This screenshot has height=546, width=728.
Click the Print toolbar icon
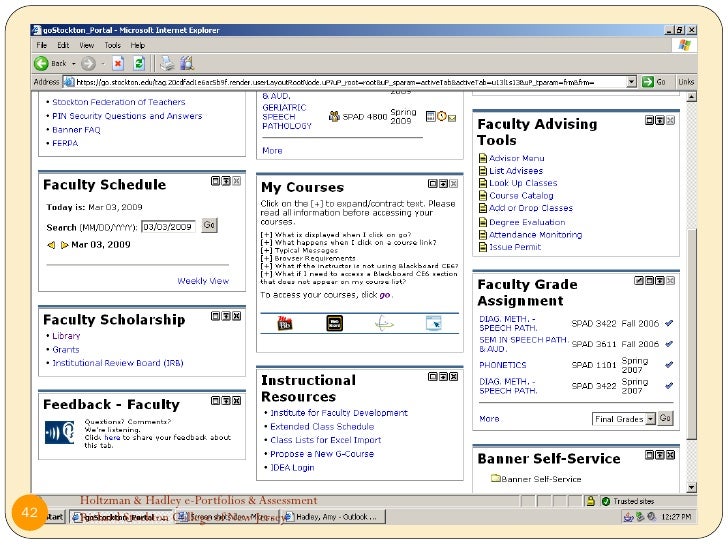167,63
